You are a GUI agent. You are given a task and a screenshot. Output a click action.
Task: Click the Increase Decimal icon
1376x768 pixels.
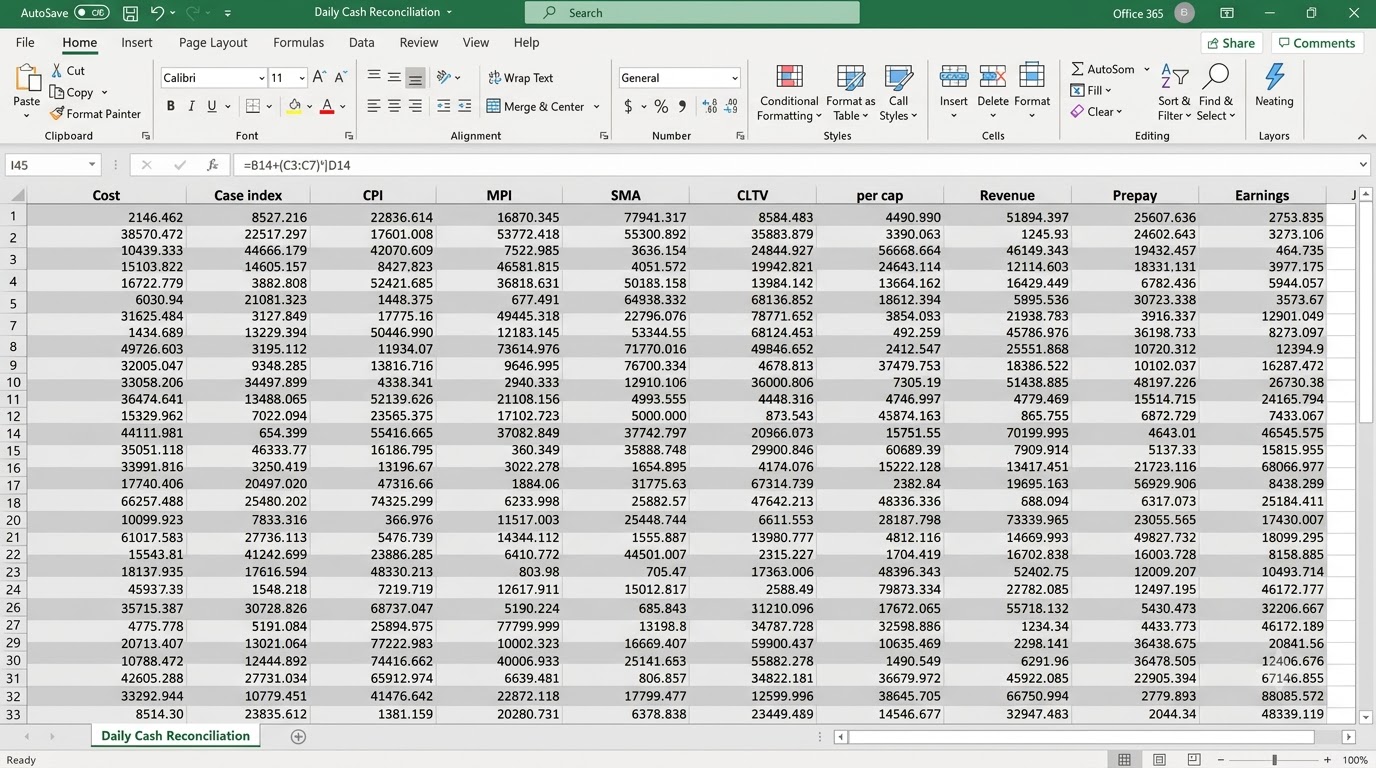(710, 106)
